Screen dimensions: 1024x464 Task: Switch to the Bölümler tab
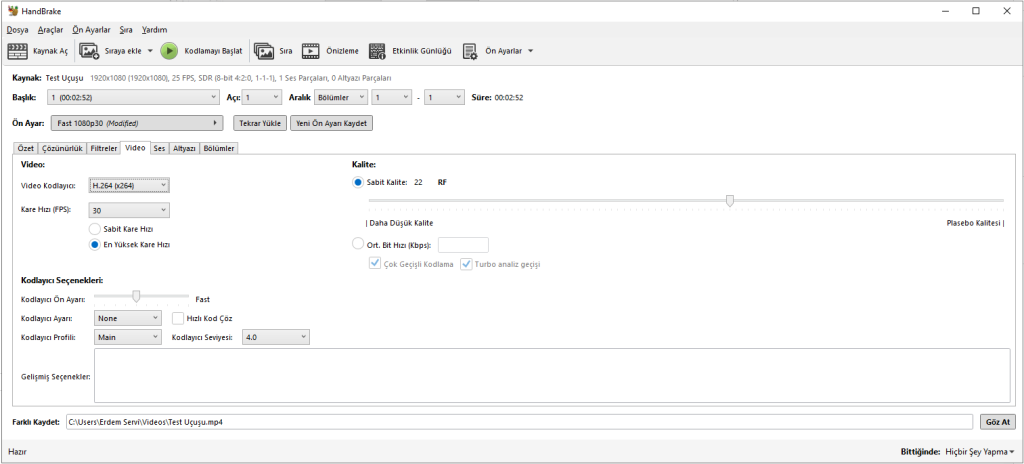pos(219,148)
